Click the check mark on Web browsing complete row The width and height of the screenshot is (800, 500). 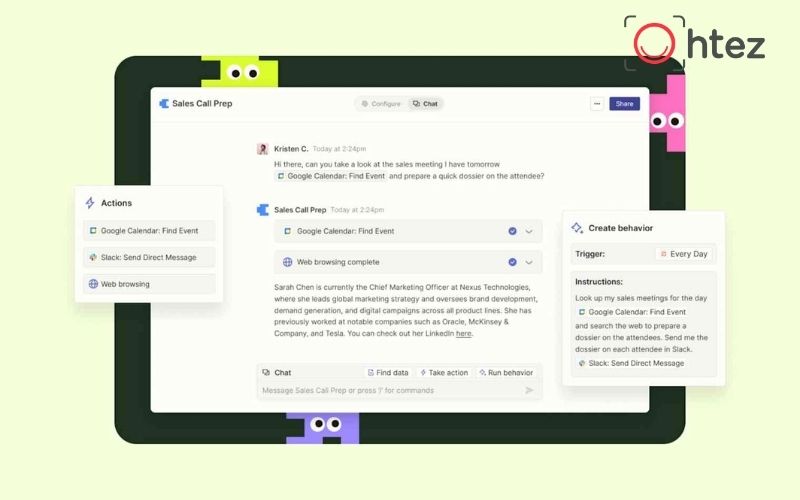(x=512, y=262)
